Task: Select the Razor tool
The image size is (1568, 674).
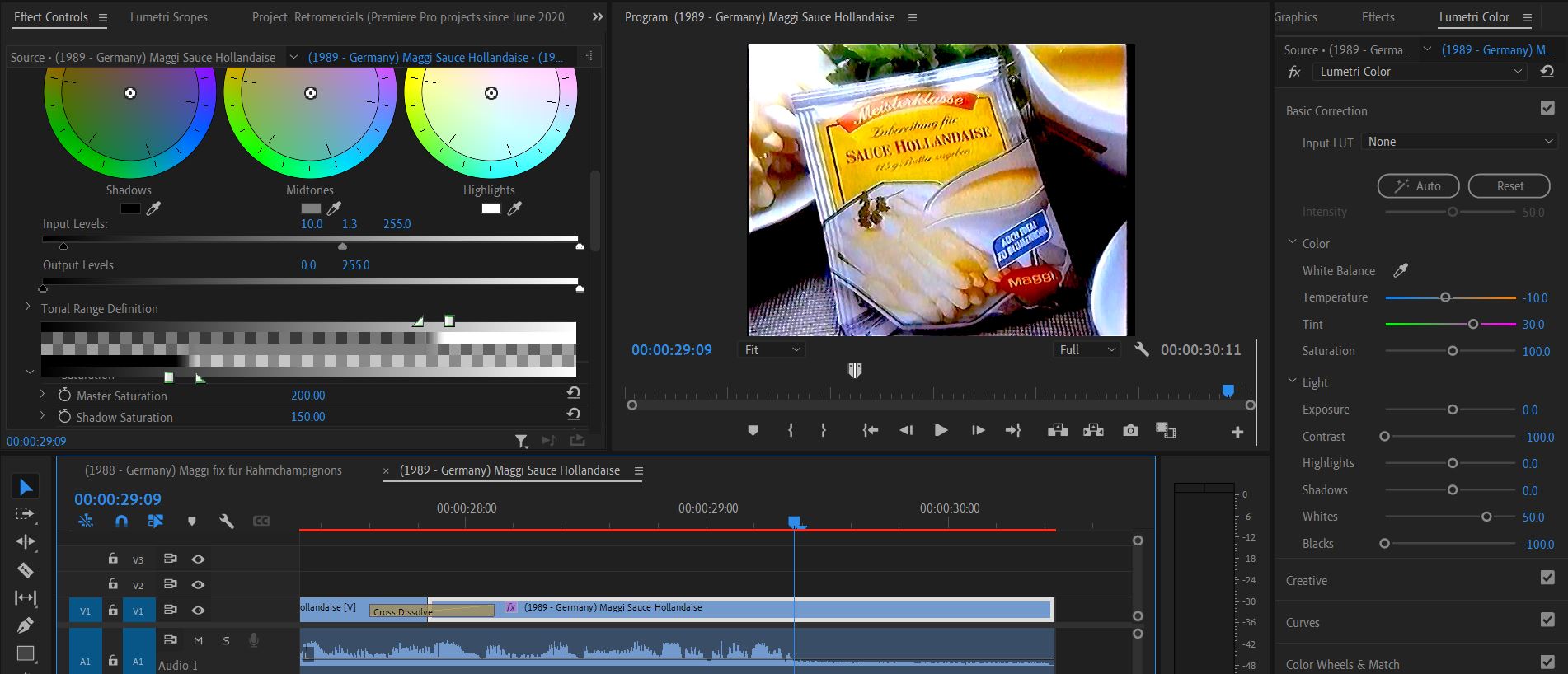Action: (x=26, y=570)
